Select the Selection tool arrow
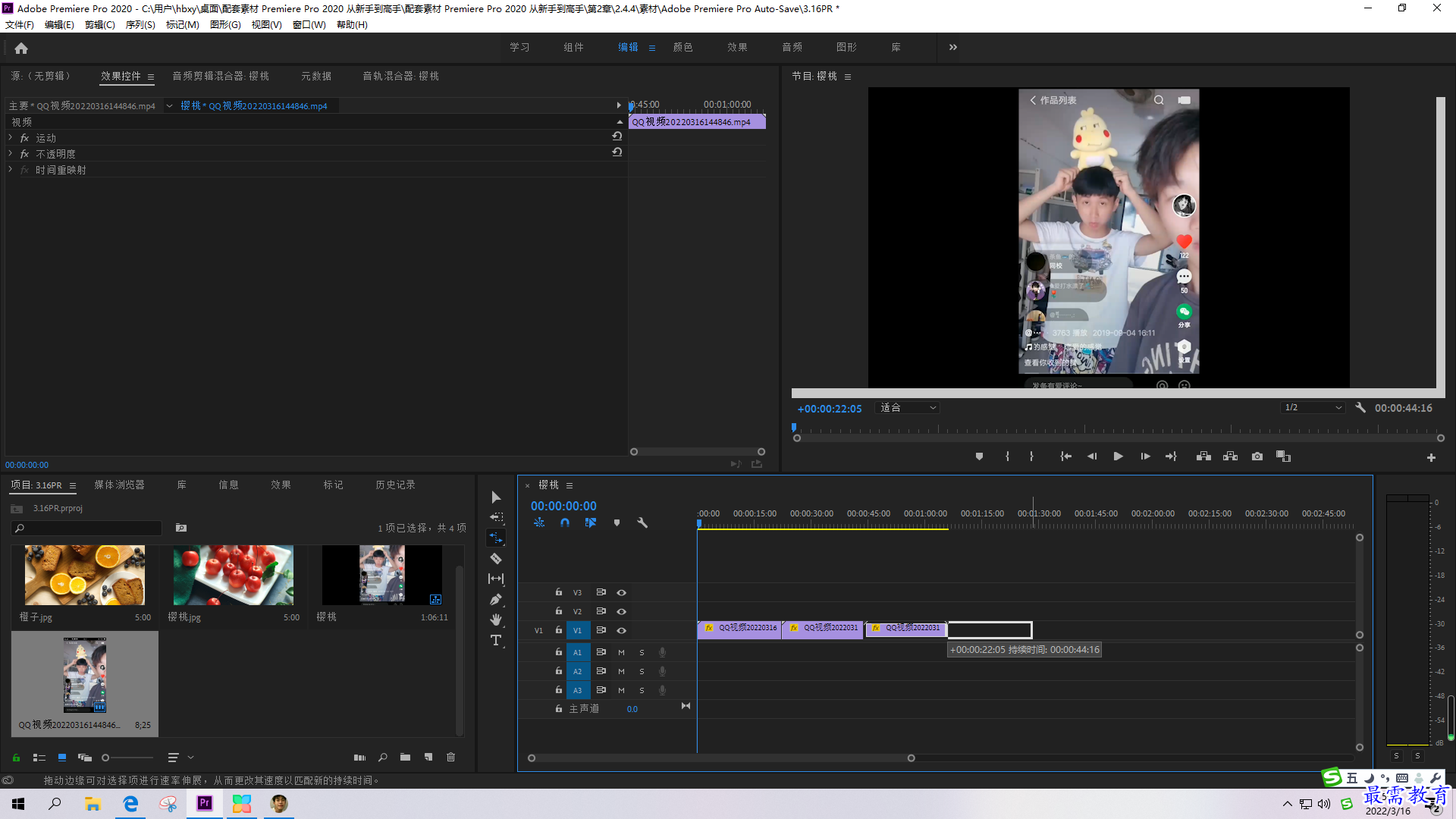The height and width of the screenshot is (819, 1456). pos(496,497)
